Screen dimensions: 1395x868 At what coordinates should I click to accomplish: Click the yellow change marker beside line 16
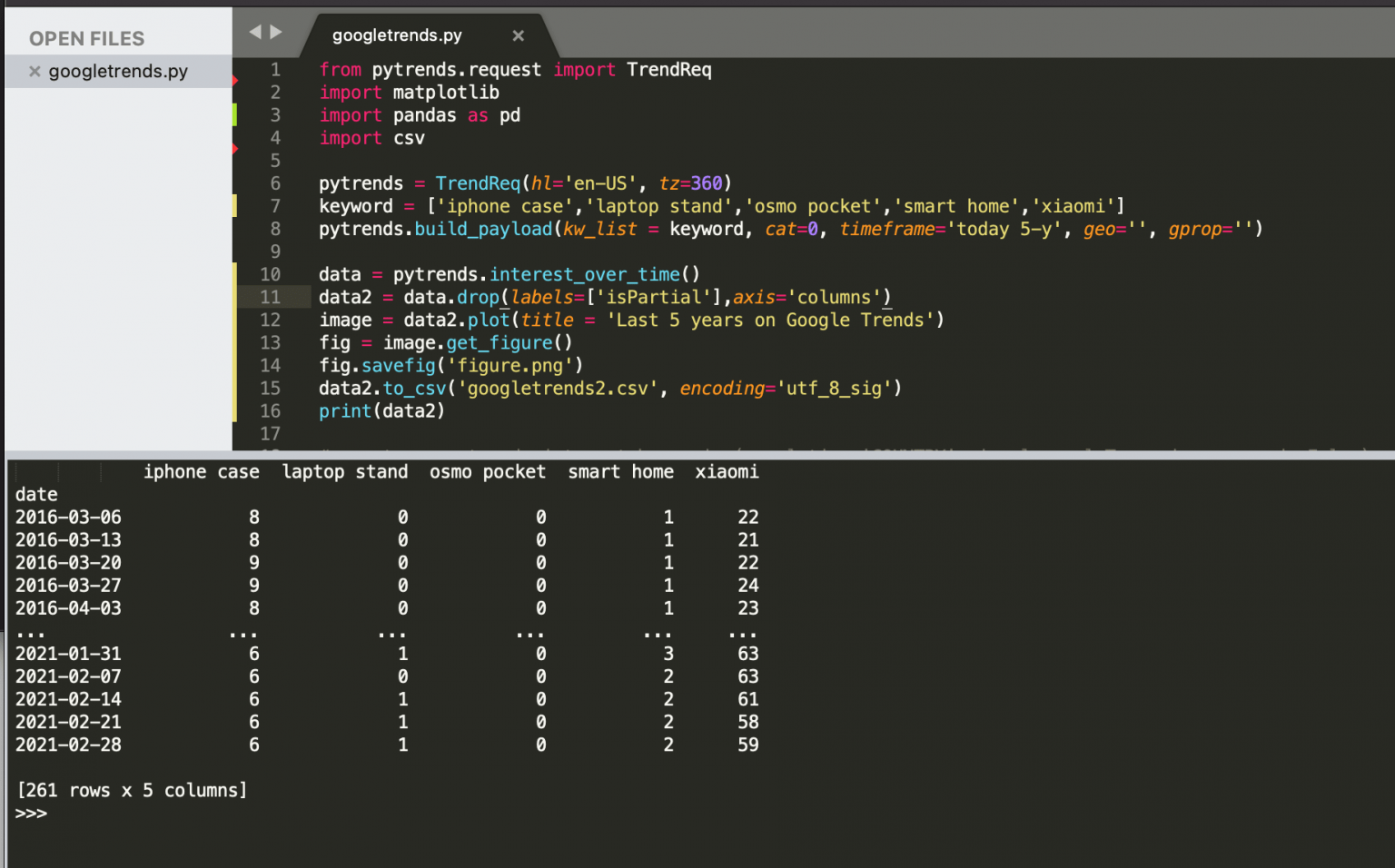pos(235,410)
